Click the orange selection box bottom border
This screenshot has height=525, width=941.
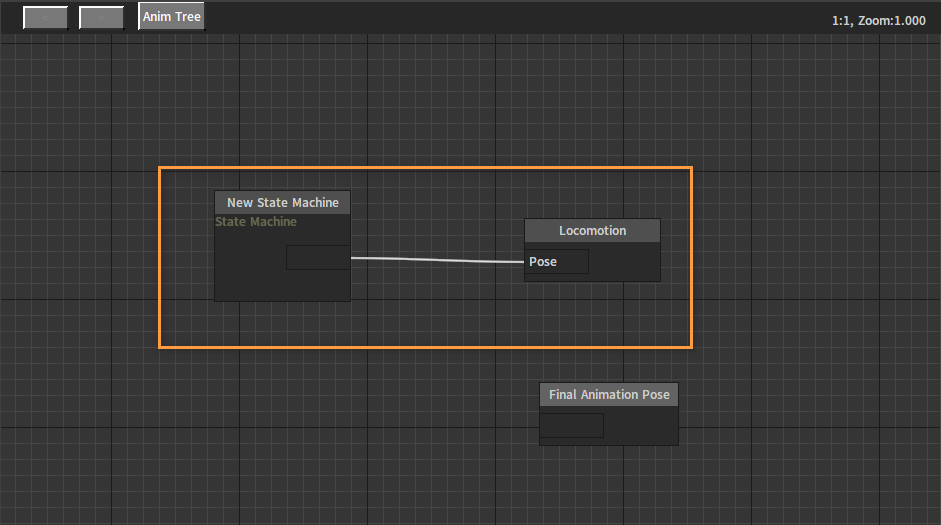[425, 347]
